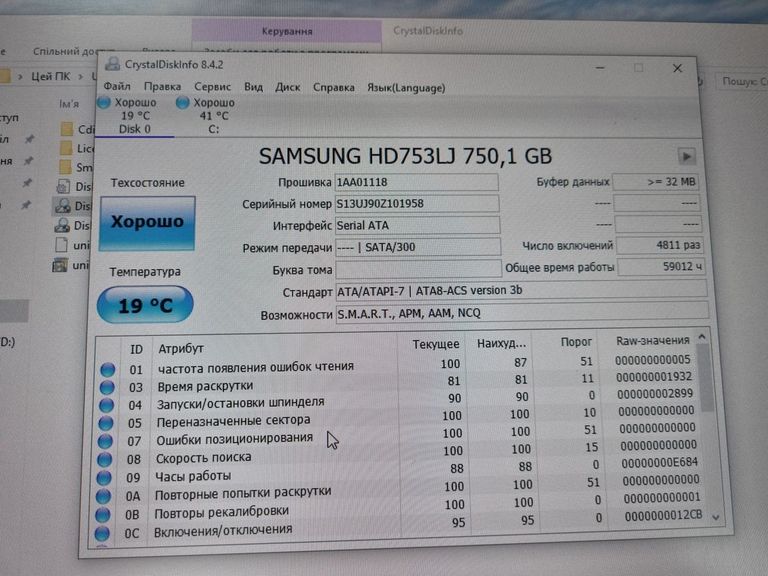Screen dimensions: 768x576
Task: Click status orb of attribute 04
Action: [x=106, y=406]
